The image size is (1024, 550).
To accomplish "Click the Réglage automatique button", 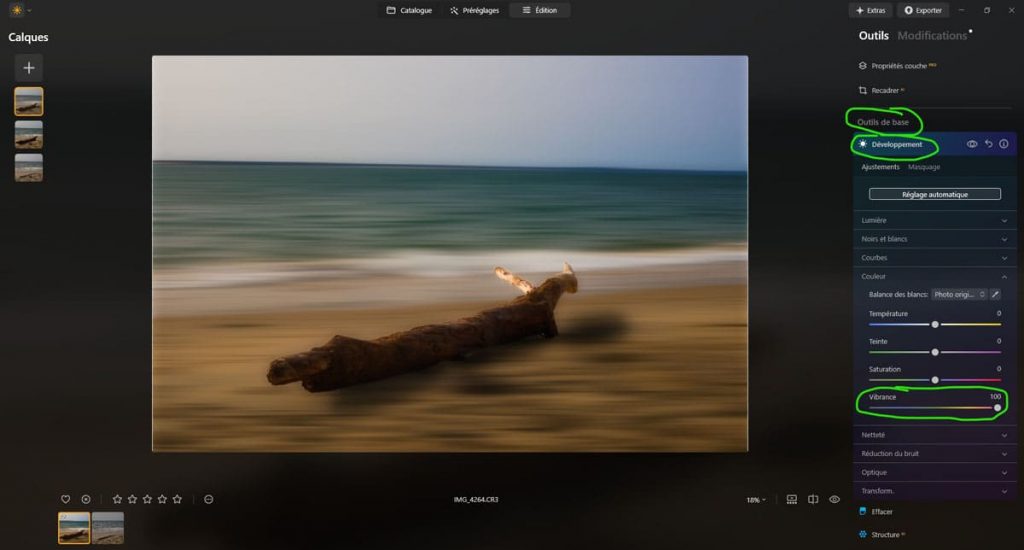I will click(934, 194).
